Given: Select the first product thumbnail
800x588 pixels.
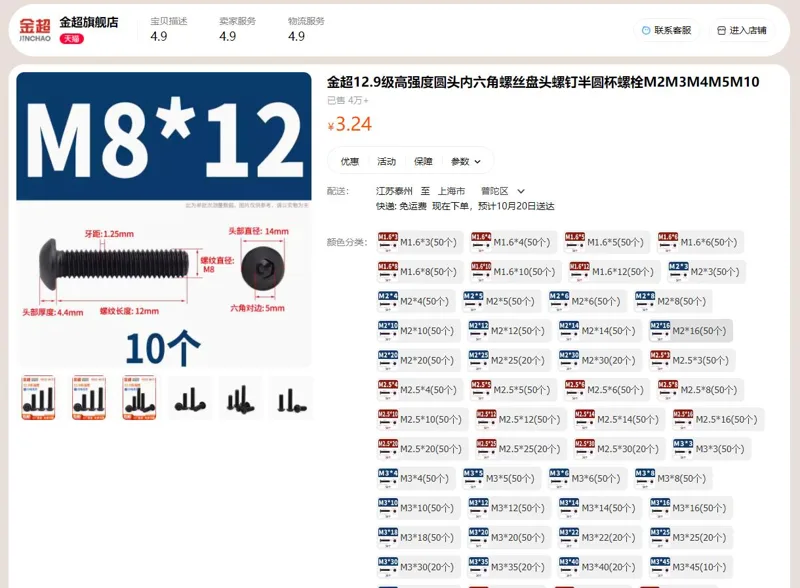Looking at the screenshot, I should [38, 398].
